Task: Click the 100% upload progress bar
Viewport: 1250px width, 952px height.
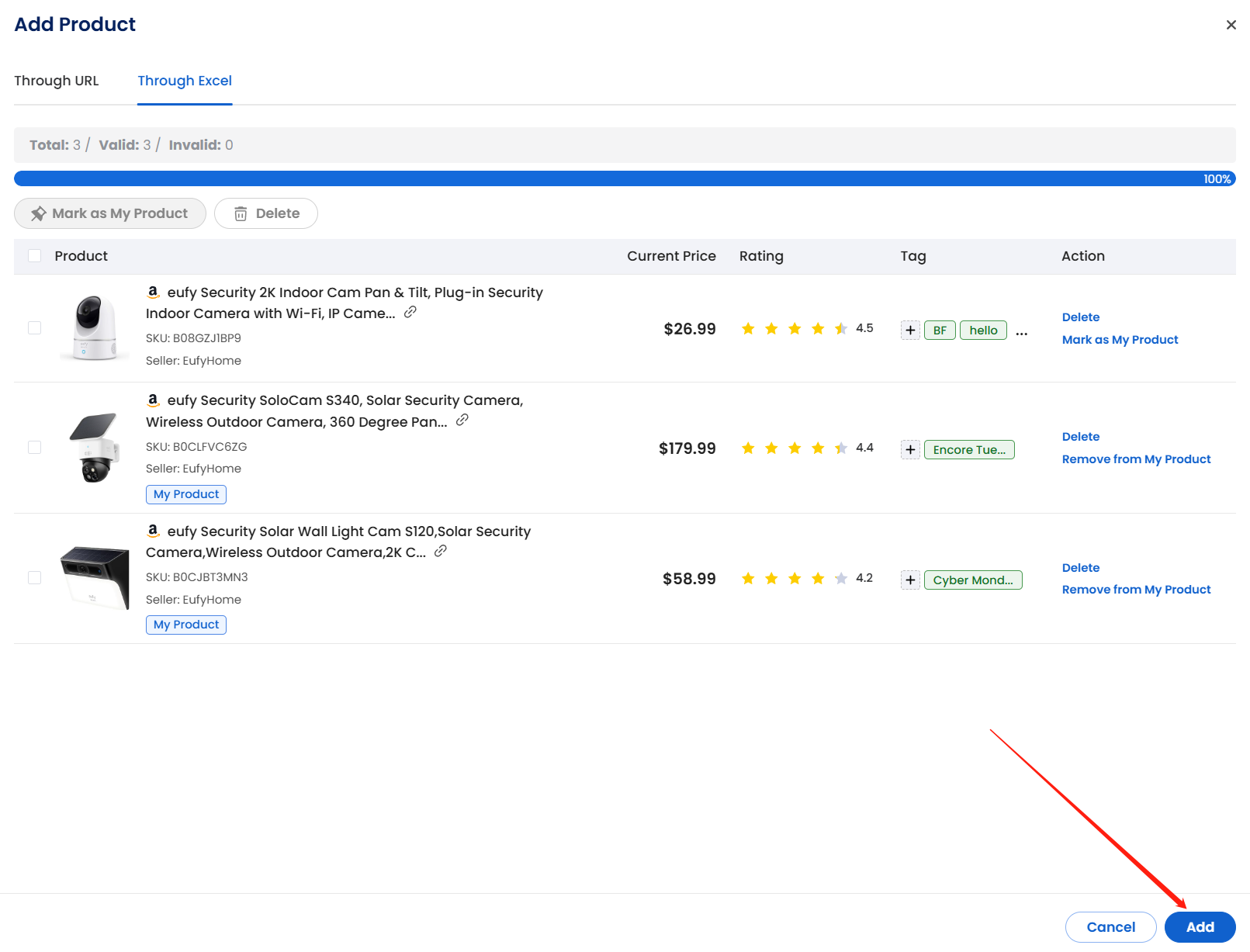Action: pos(625,178)
